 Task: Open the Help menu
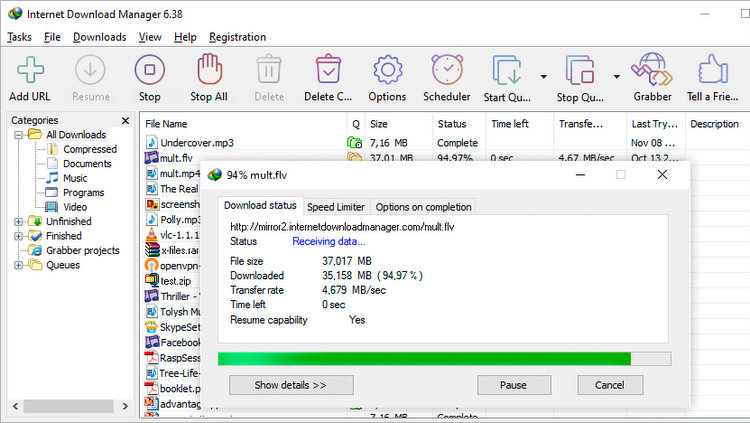[x=185, y=37]
